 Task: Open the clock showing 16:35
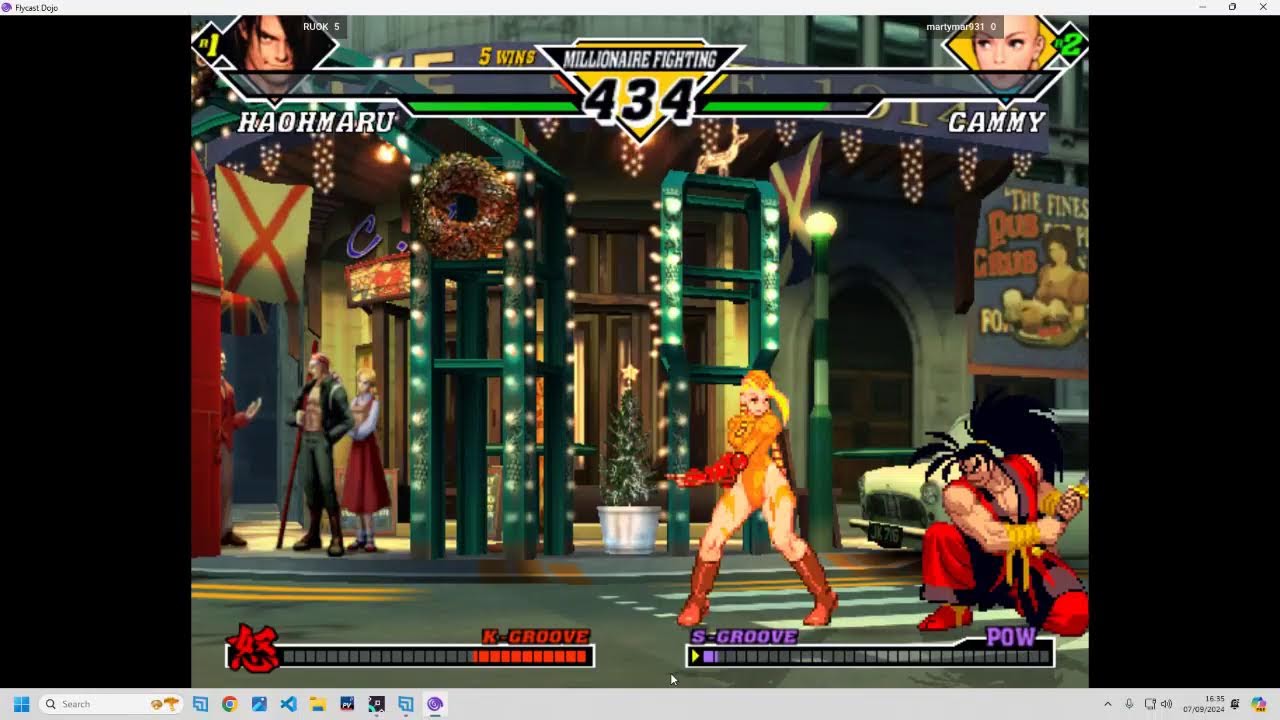[1204, 704]
